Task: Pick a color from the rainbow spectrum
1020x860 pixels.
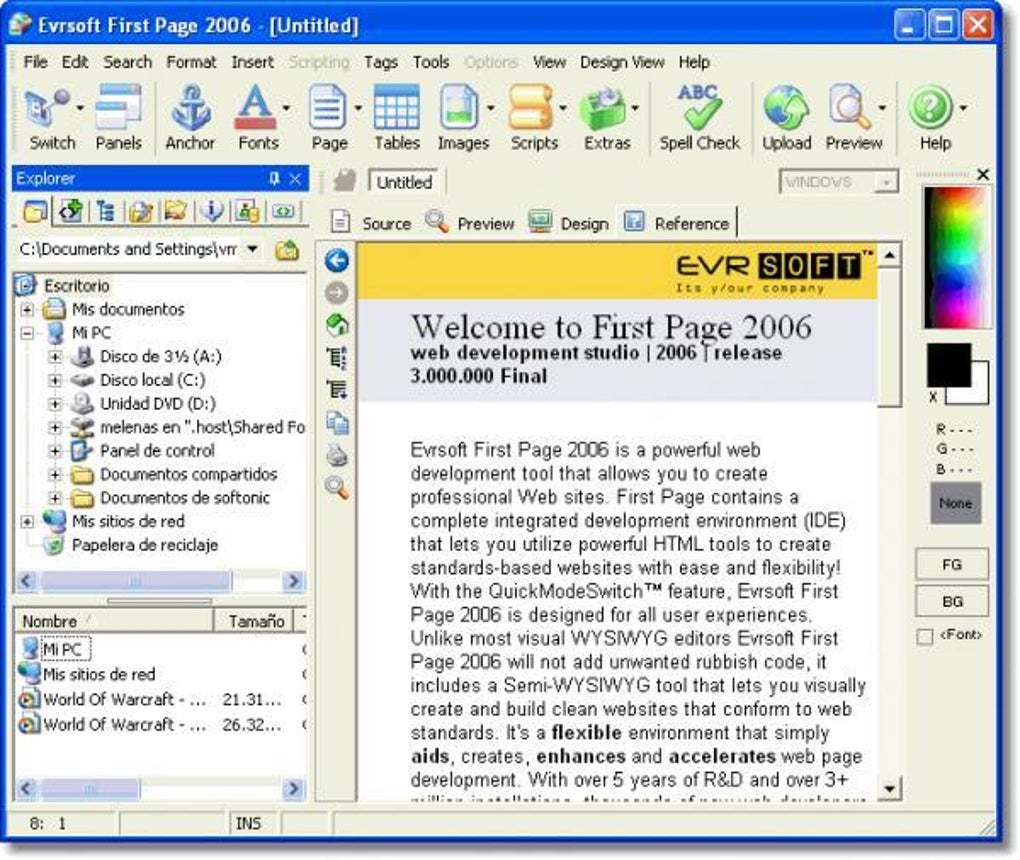Action: pos(956,258)
